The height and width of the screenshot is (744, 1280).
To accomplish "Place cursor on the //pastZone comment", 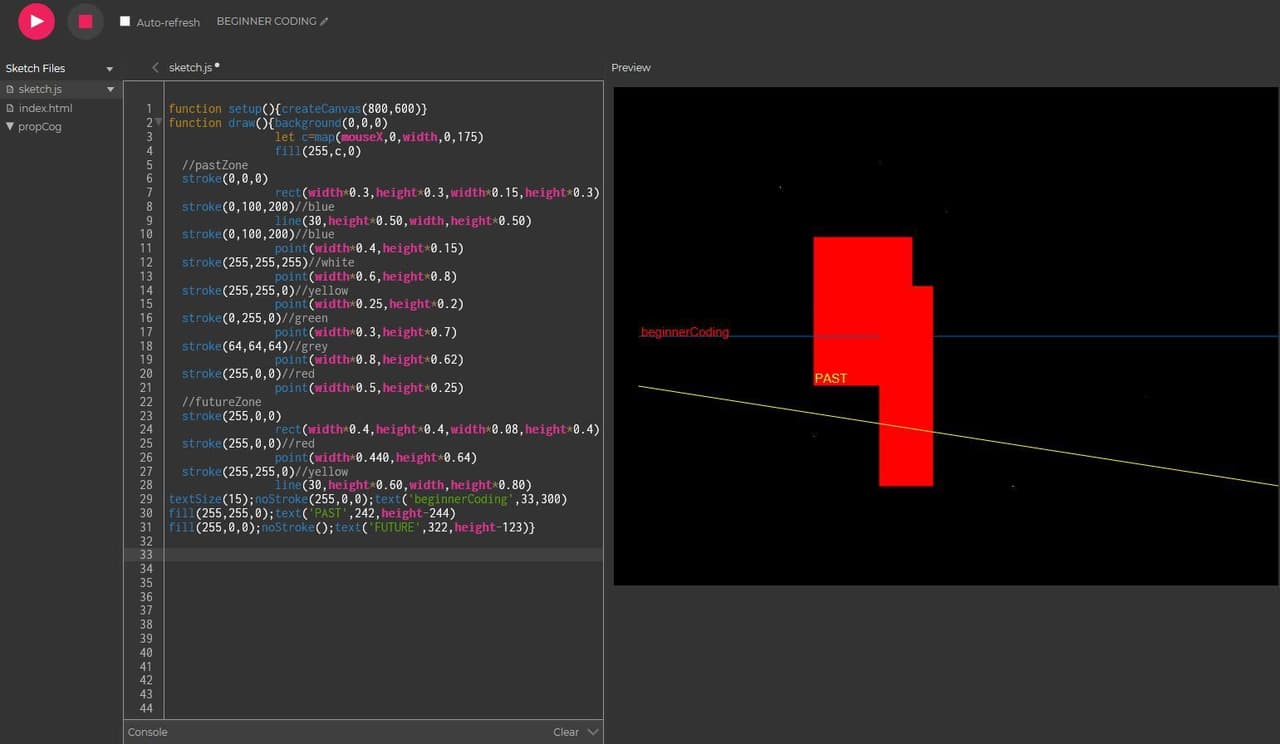I will coord(215,165).
